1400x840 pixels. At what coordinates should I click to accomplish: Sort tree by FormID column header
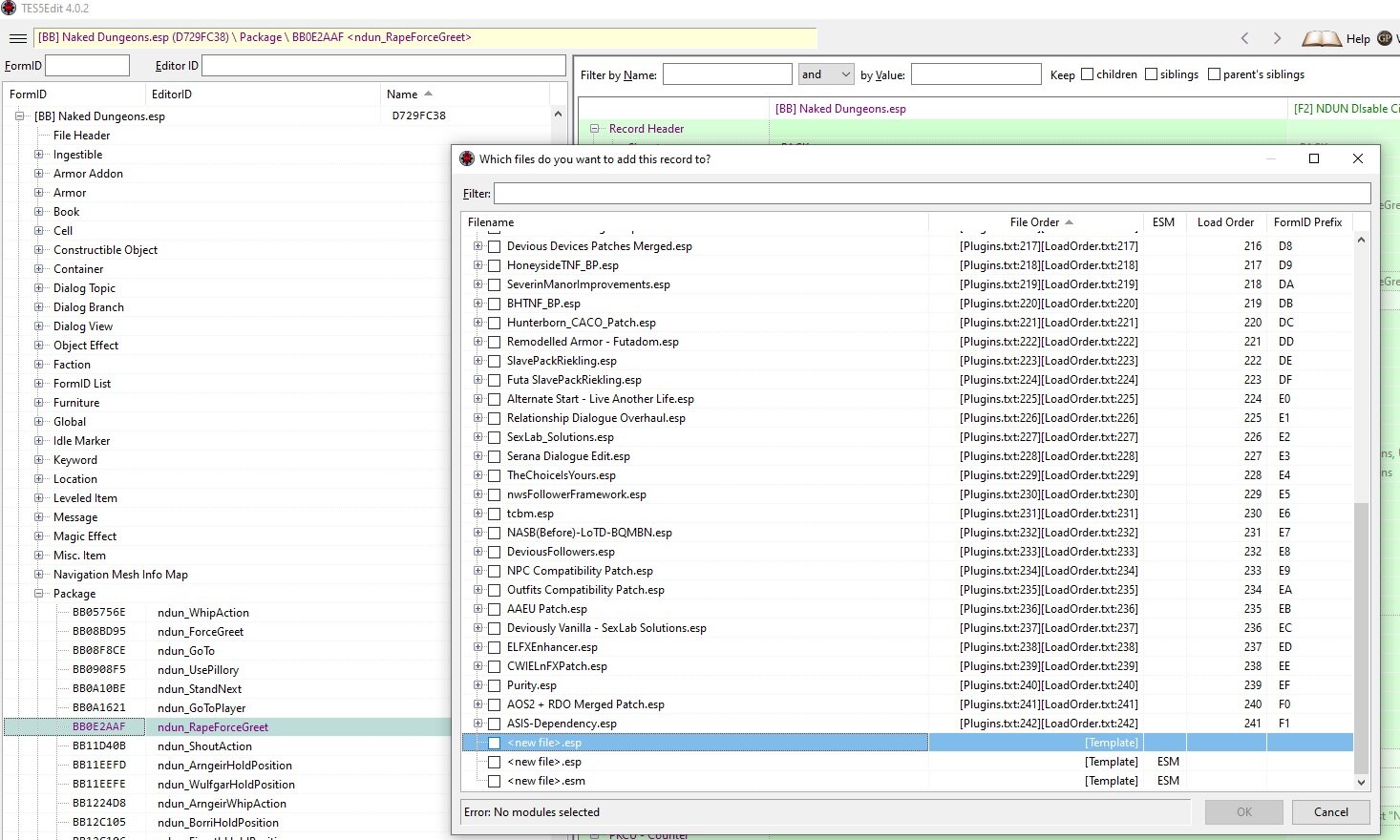tap(74, 94)
